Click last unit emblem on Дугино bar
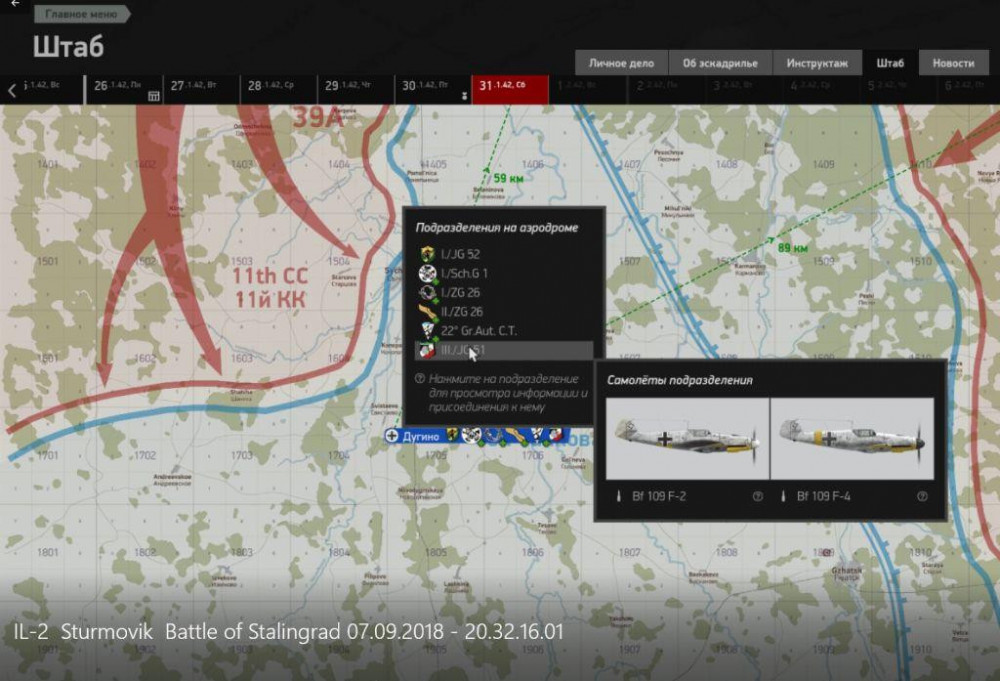 point(556,436)
